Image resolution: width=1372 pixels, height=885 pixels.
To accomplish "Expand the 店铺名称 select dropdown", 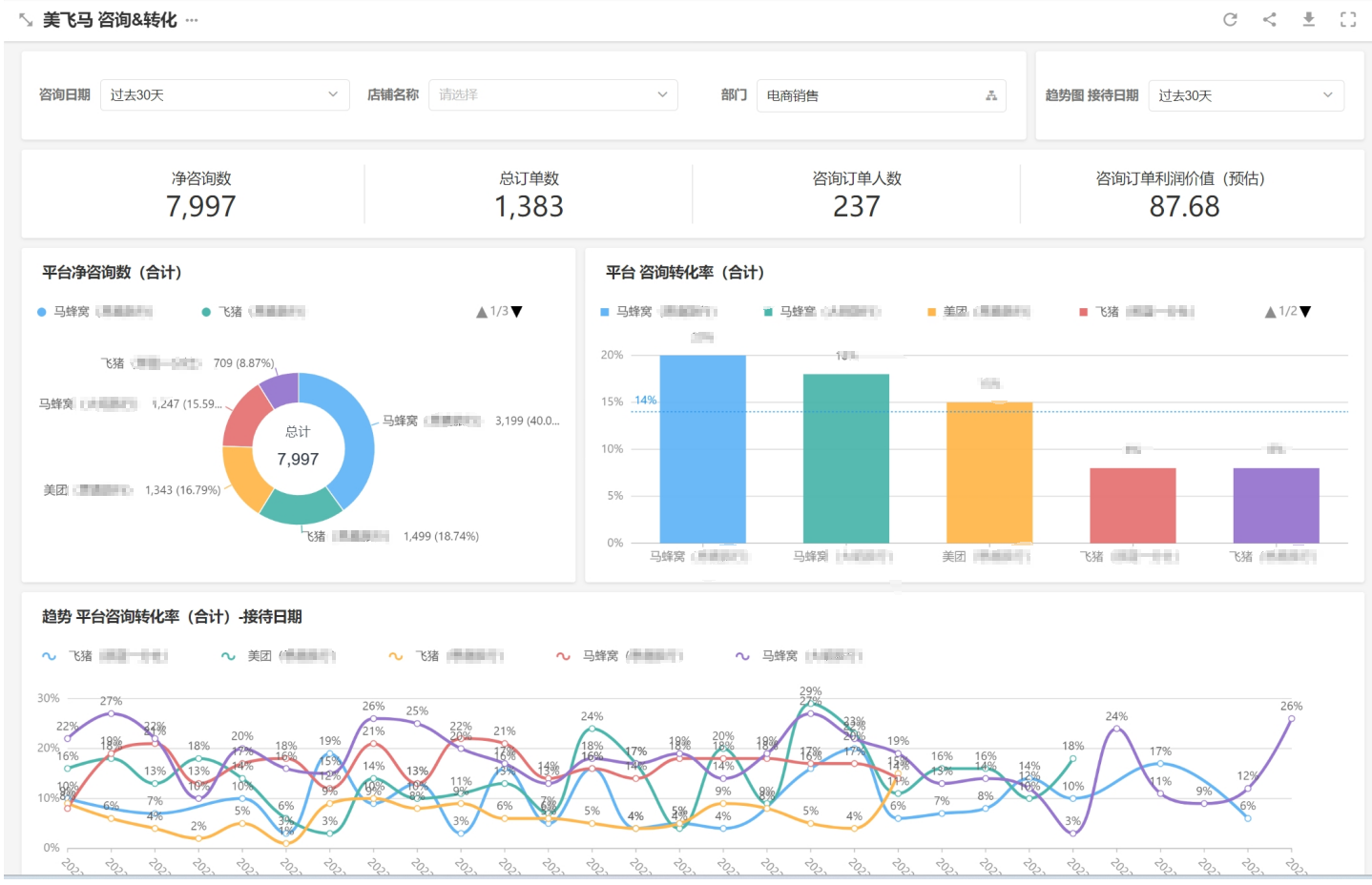I will [553, 95].
